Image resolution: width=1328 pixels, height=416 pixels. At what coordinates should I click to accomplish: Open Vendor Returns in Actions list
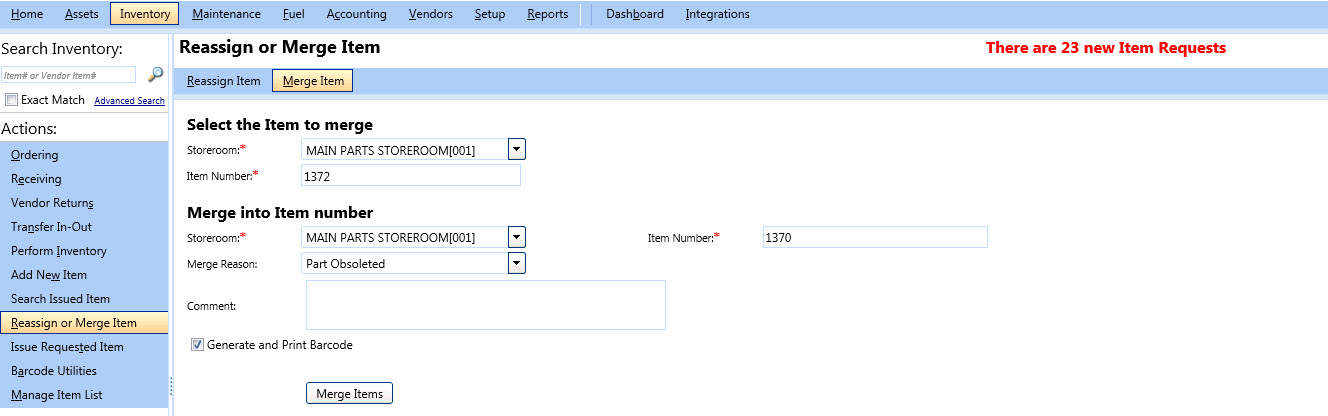[x=52, y=203]
